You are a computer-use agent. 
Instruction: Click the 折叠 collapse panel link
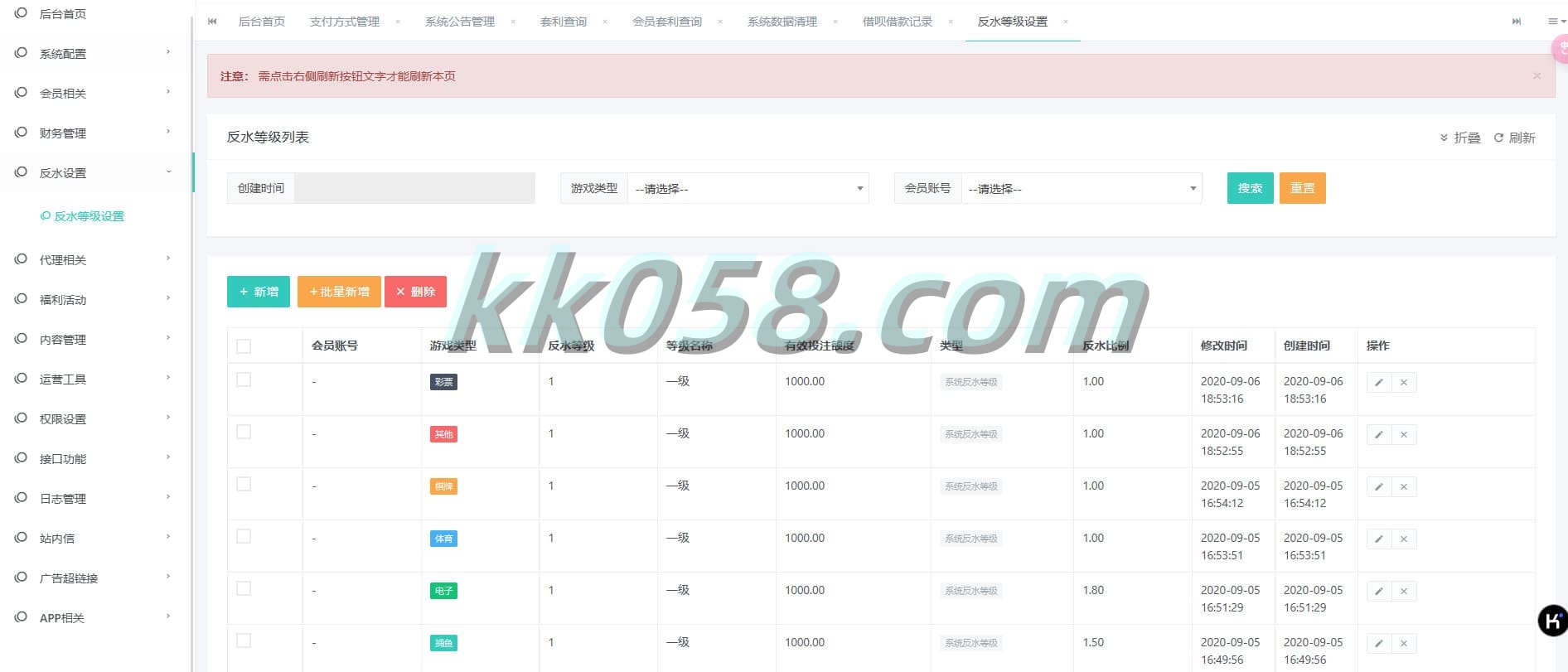point(1460,138)
